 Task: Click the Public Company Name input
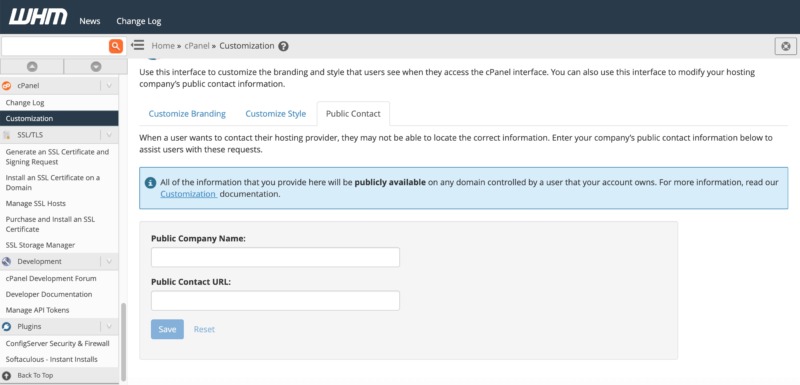[x=276, y=258]
